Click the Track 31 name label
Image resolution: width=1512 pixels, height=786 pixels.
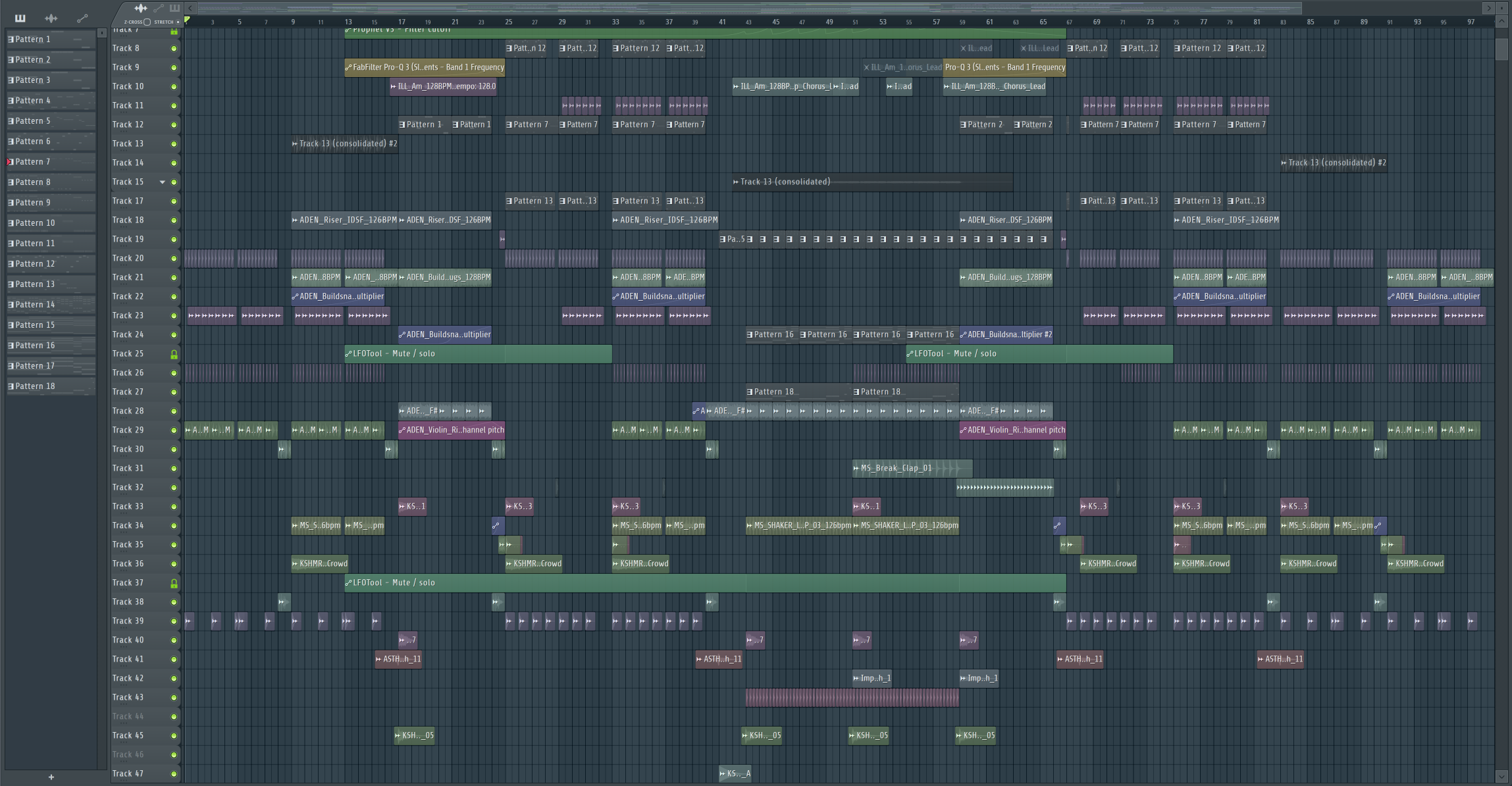(x=128, y=468)
